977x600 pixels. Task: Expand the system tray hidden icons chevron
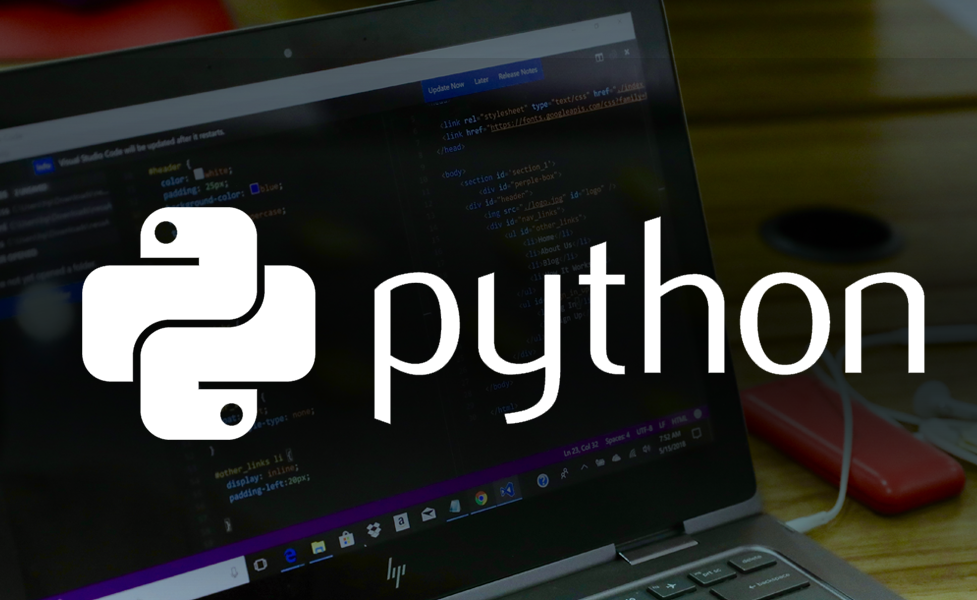pyautogui.click(x=584, y=466)
